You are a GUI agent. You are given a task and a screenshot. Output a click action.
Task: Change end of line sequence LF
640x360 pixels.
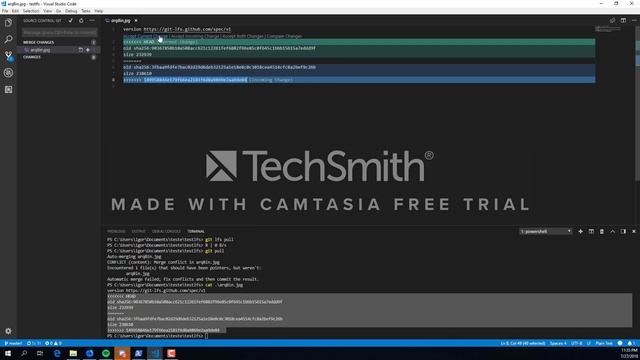589,343
